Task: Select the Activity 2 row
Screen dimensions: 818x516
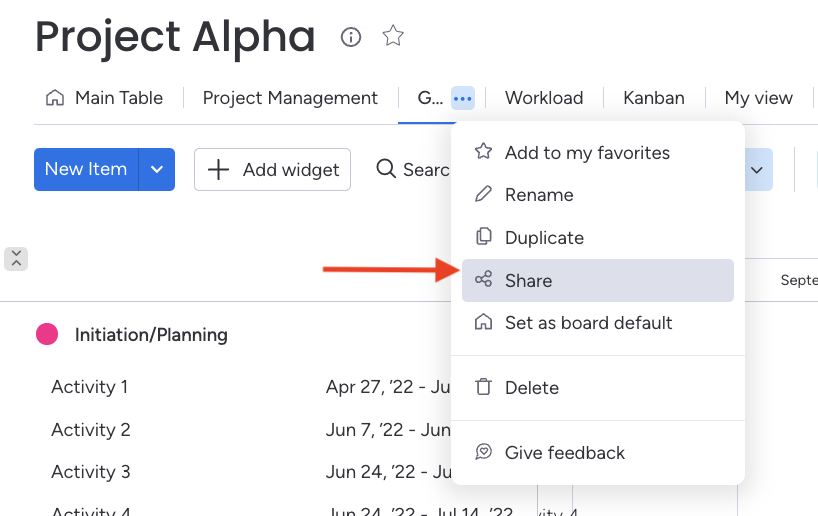Action: coord(91,430)
